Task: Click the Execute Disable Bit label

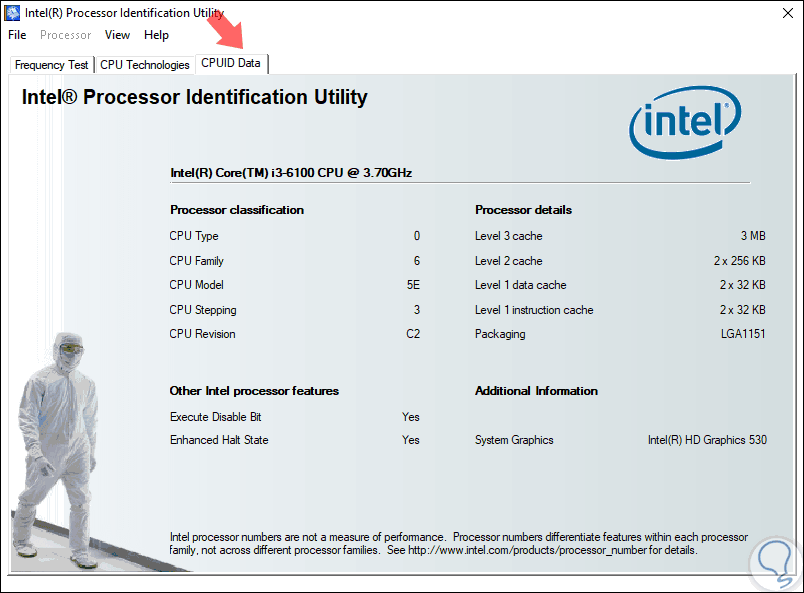Action: pyautogui.click(x=215, y=417)
